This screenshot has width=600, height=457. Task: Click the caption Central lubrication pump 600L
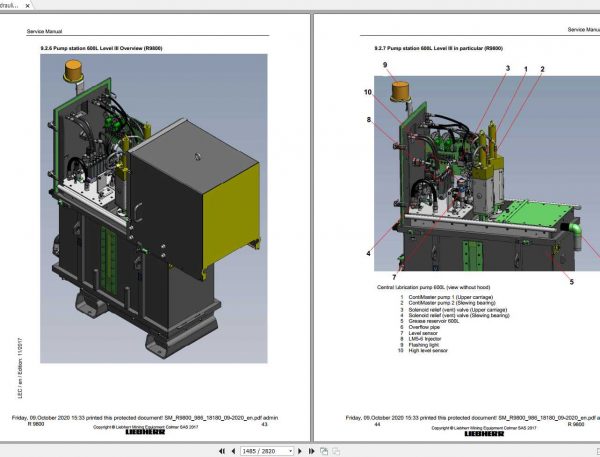[434, 287]
